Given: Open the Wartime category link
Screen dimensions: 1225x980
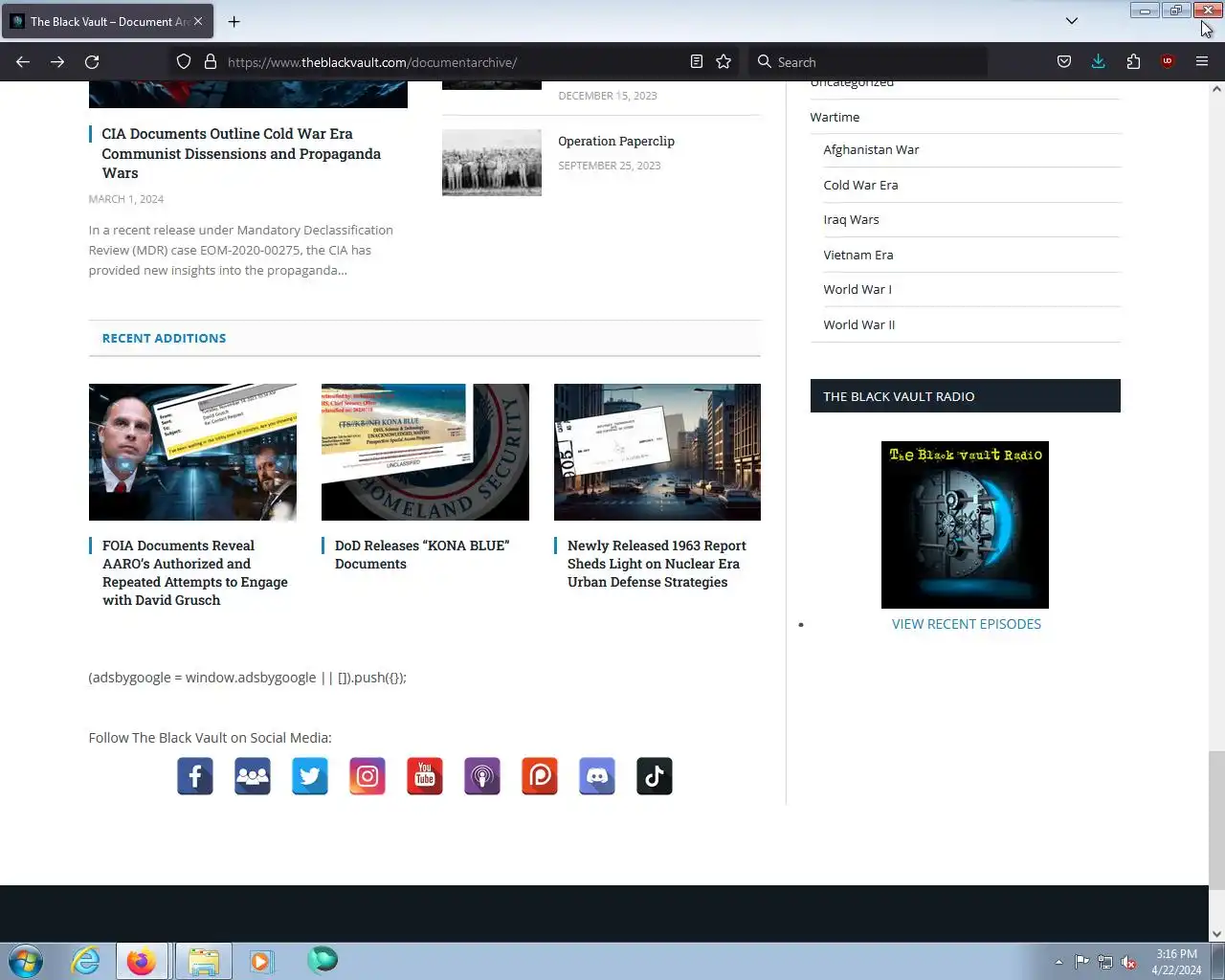Looking at the screenshot, I should (835, 117).
